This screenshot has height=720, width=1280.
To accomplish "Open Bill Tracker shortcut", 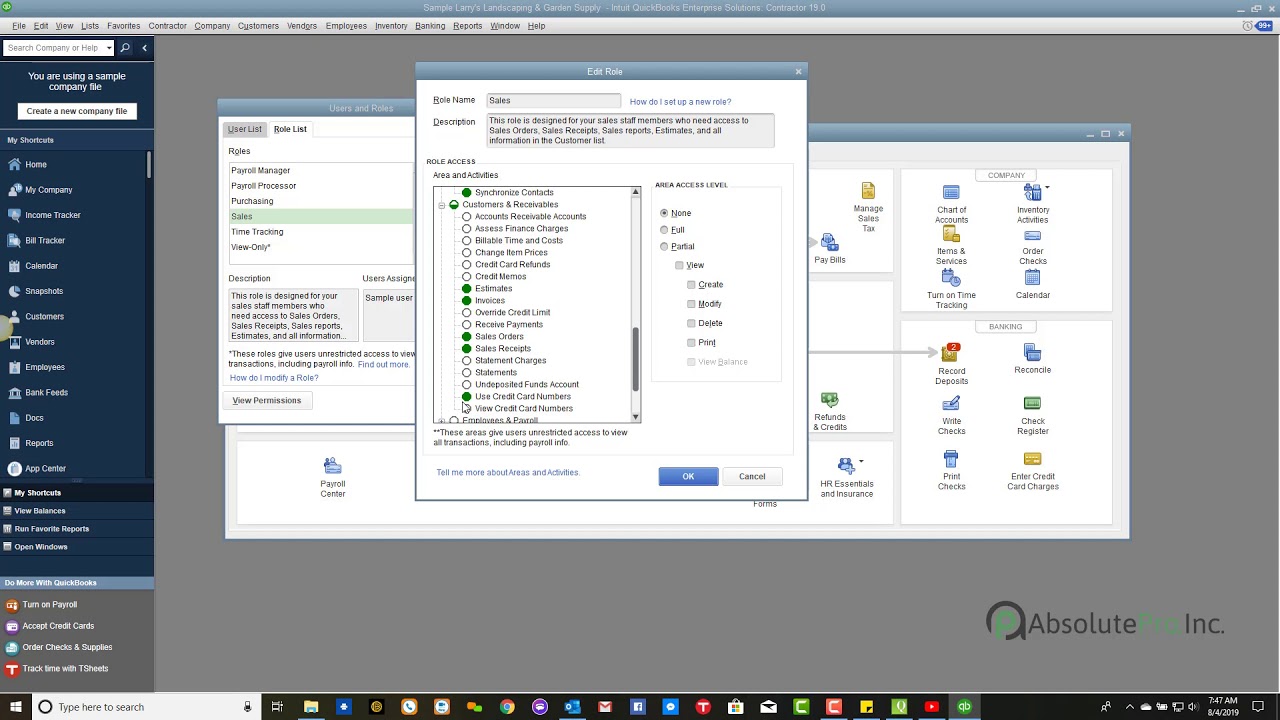I will click(x=45, y=240).
